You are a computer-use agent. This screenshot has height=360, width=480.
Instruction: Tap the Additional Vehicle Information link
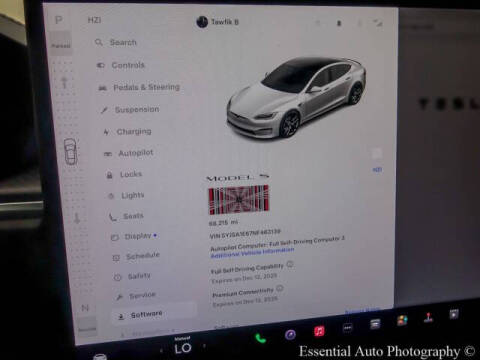pos(252,252)
